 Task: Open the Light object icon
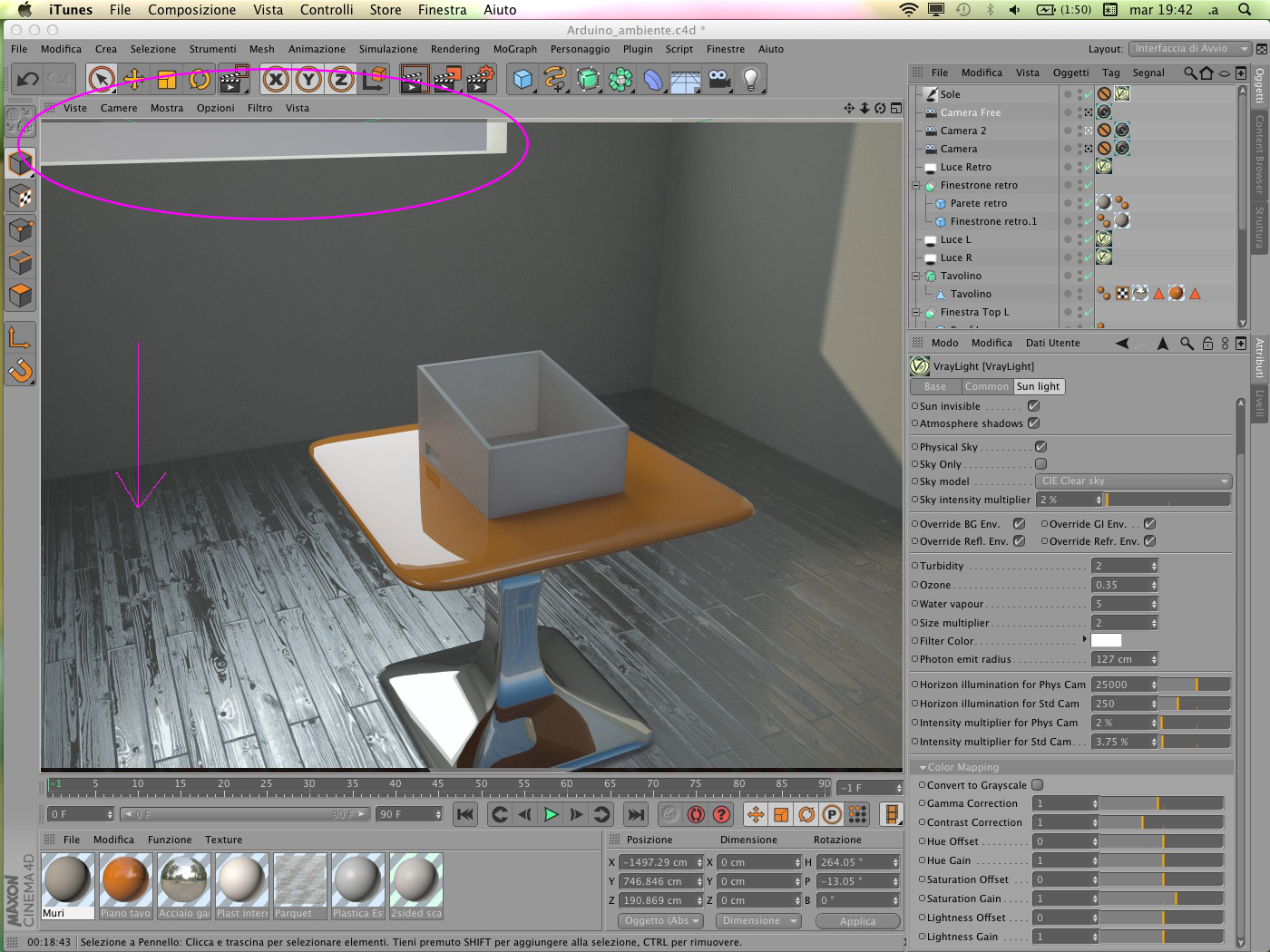pyautogui.click(x=751, y=80)
